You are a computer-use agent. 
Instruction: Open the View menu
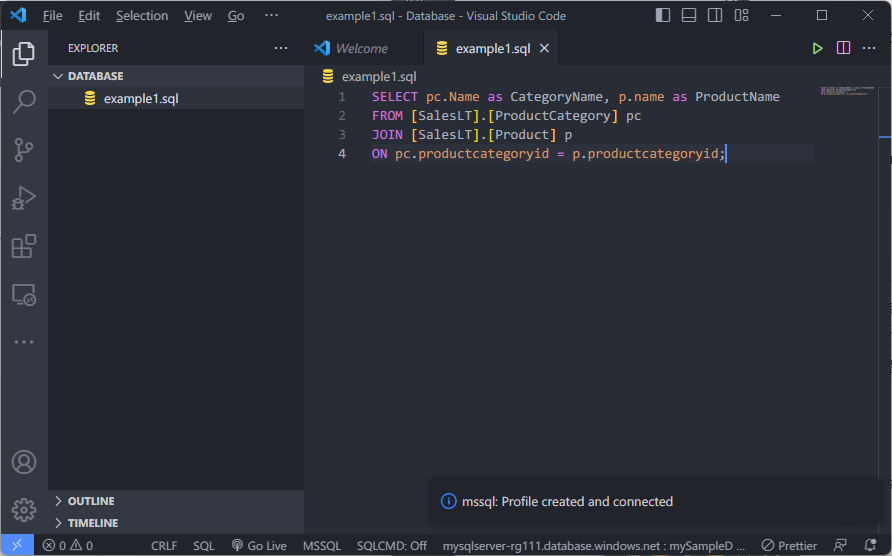197,15
